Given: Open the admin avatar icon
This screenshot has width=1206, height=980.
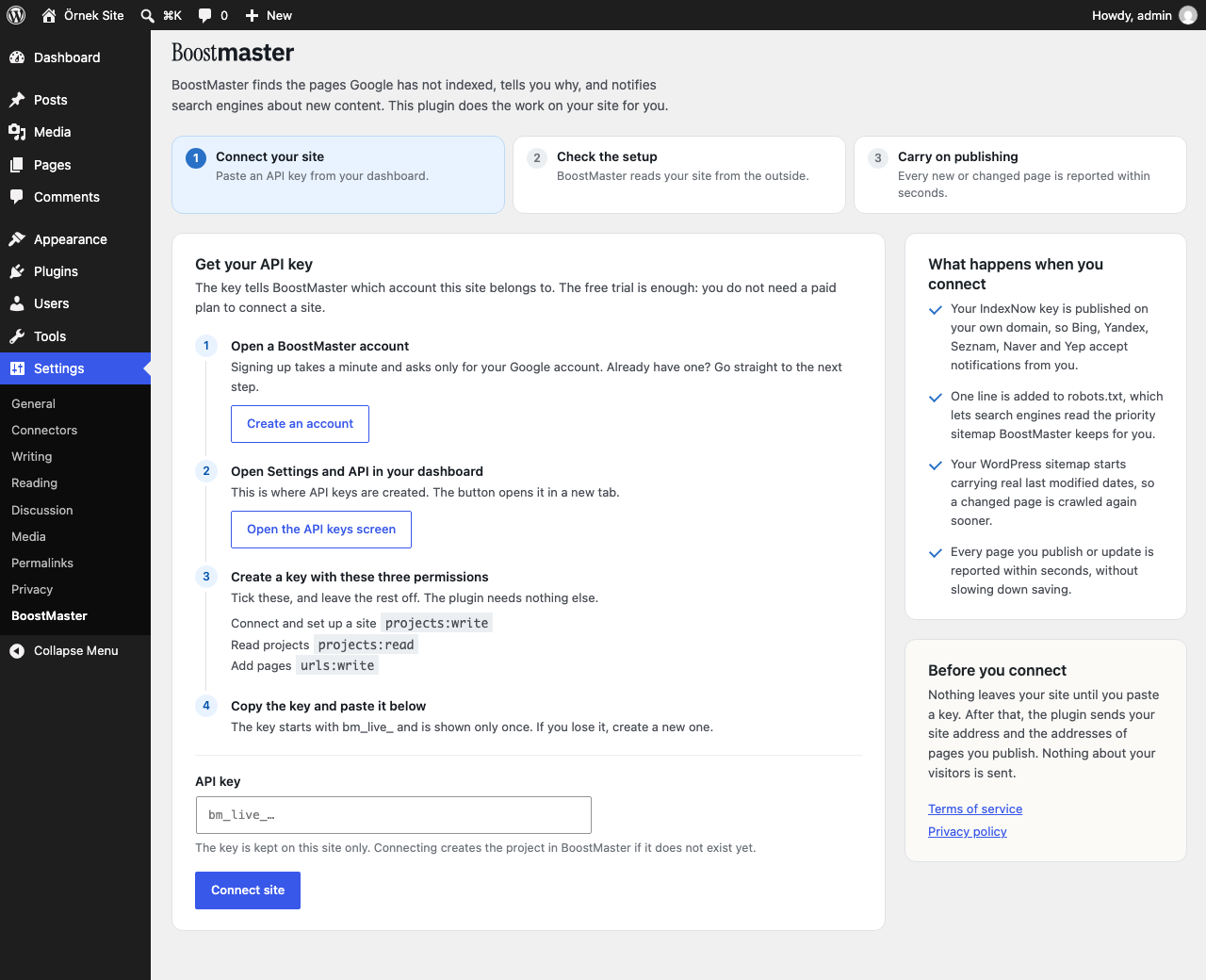Looking at the screenshot, I should coord(1188,15).
